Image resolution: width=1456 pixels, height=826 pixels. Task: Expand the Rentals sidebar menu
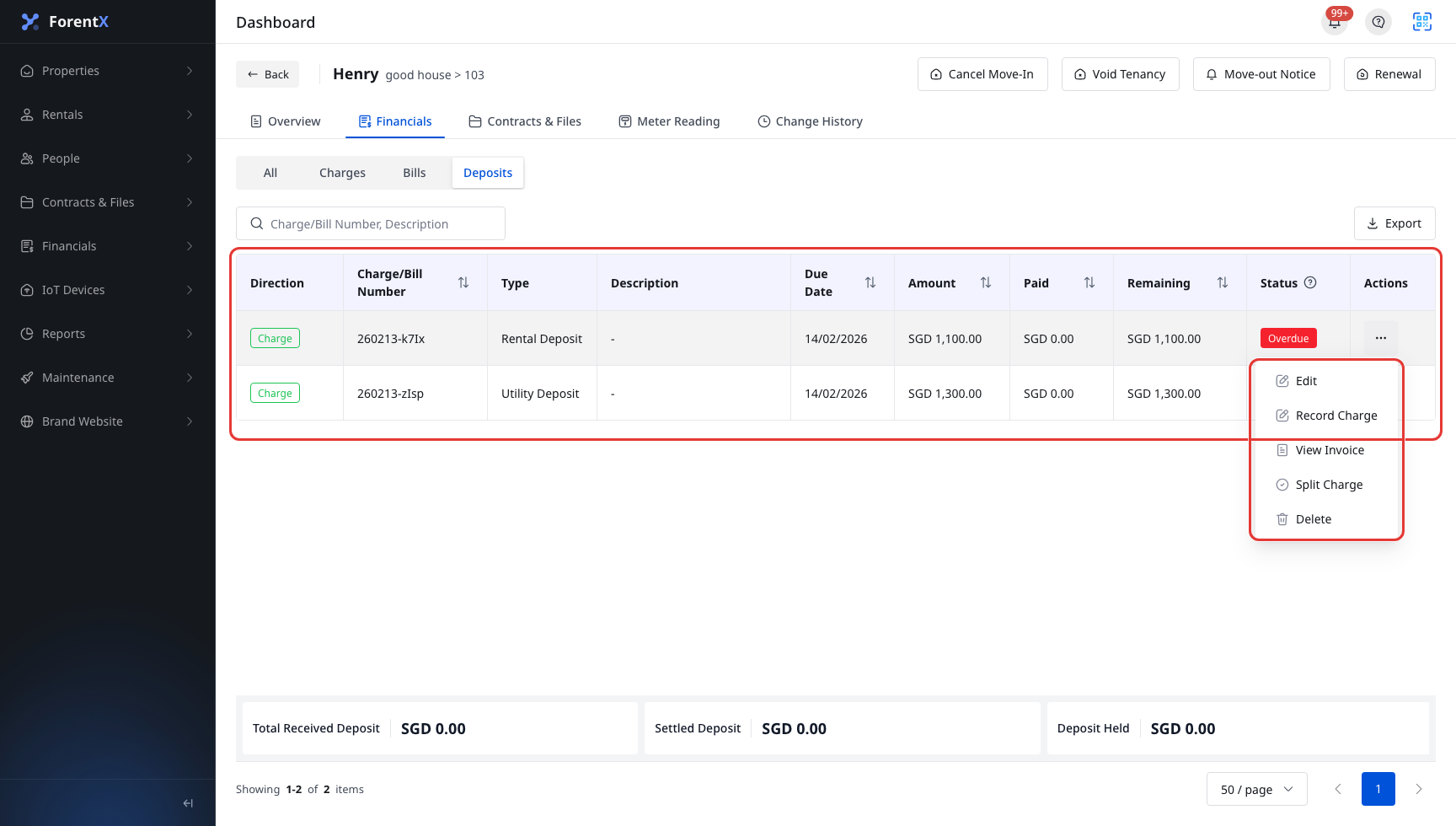point(108,115)
